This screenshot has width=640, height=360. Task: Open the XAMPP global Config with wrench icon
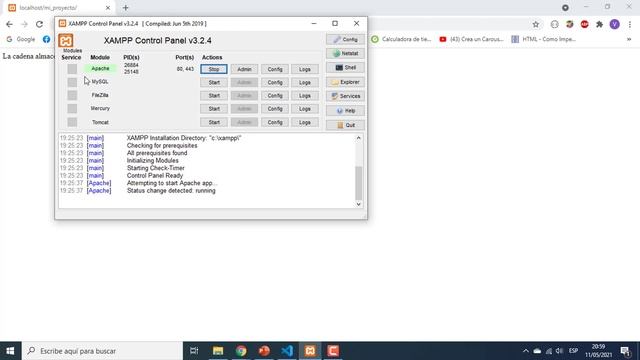pos(345,40)
